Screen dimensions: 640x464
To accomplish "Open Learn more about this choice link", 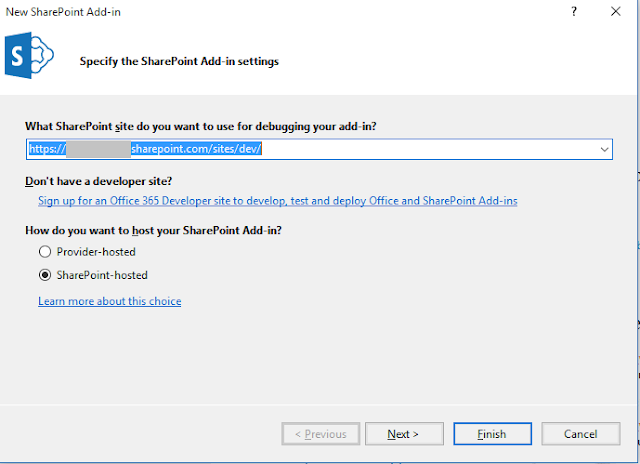I will click(110, 301).
